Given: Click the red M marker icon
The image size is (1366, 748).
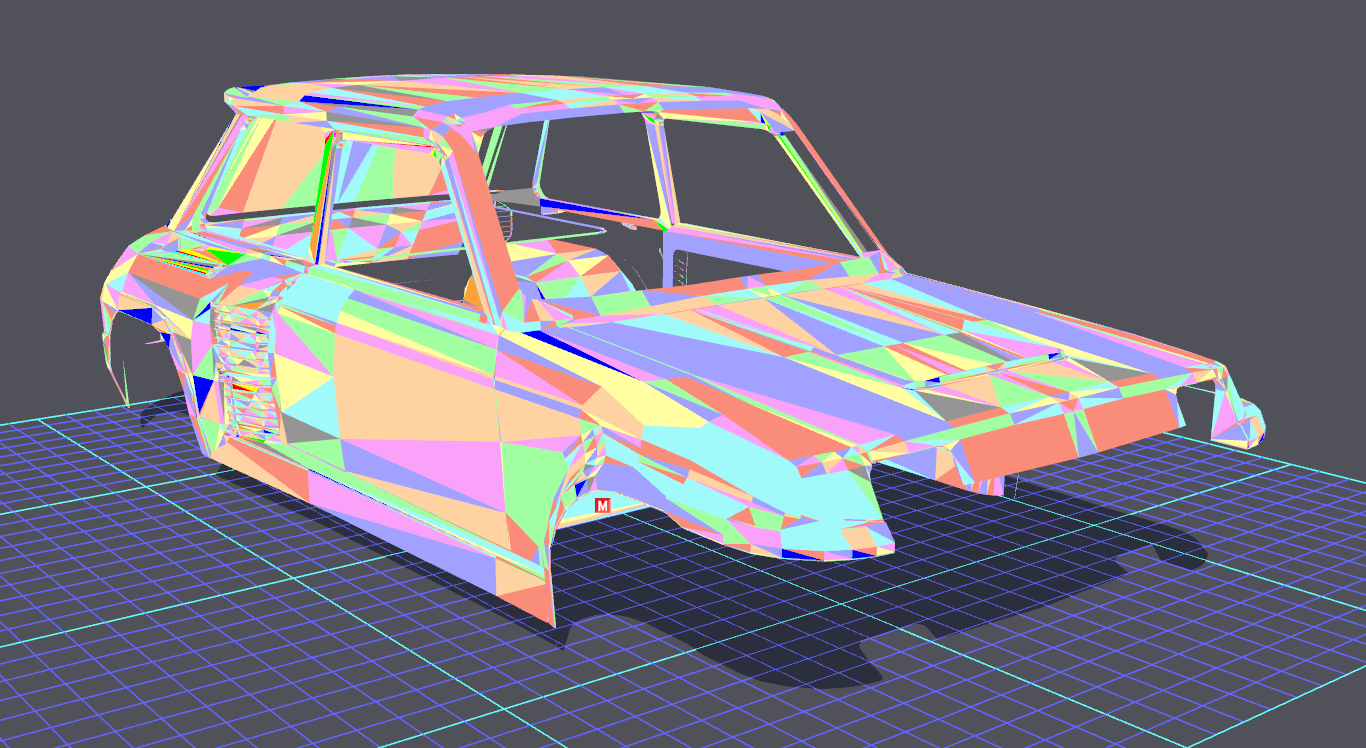Looking at the screenshot, I should [602, 506].
